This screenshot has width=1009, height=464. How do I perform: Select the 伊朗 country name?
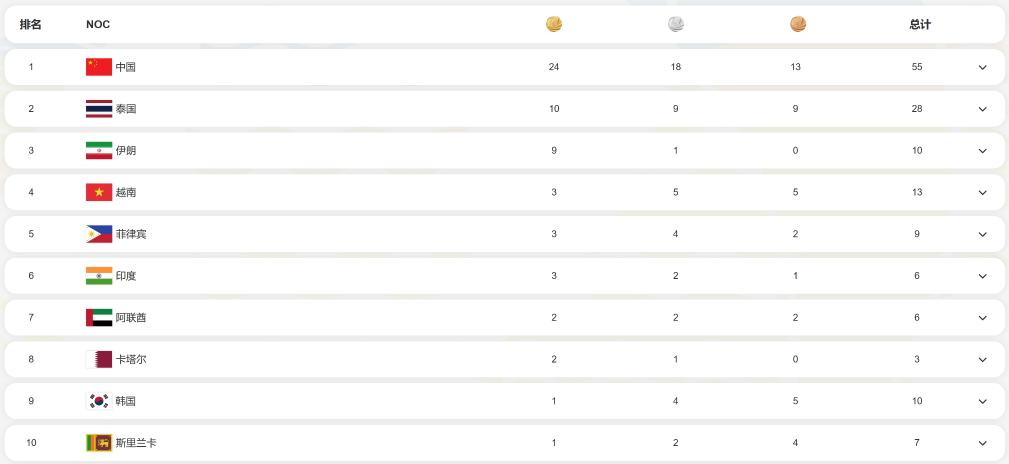click(126, 151)
